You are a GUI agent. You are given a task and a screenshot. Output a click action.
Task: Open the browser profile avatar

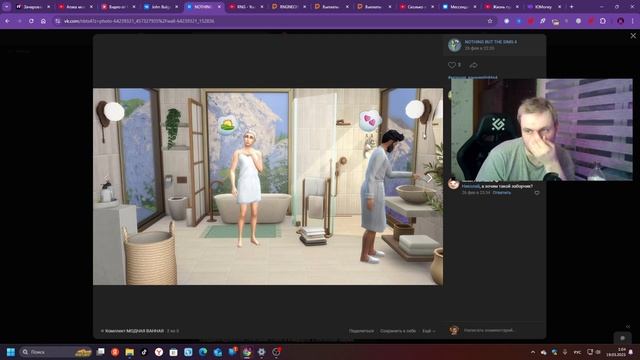[620, 21]
